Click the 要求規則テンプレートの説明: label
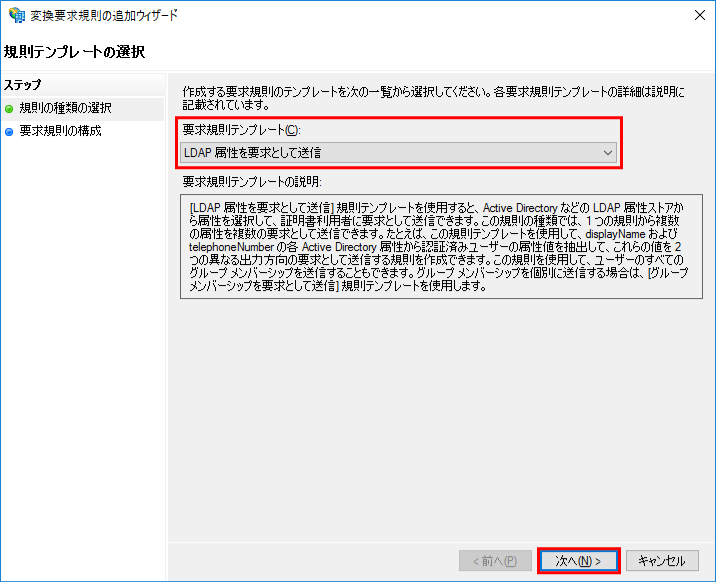This screenshot has width=716, height=582. click(251, 182)
